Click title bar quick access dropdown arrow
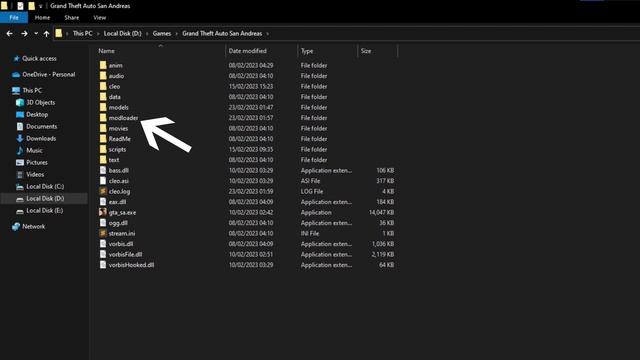This screenshot has width=640, height=360. (40, 6)
